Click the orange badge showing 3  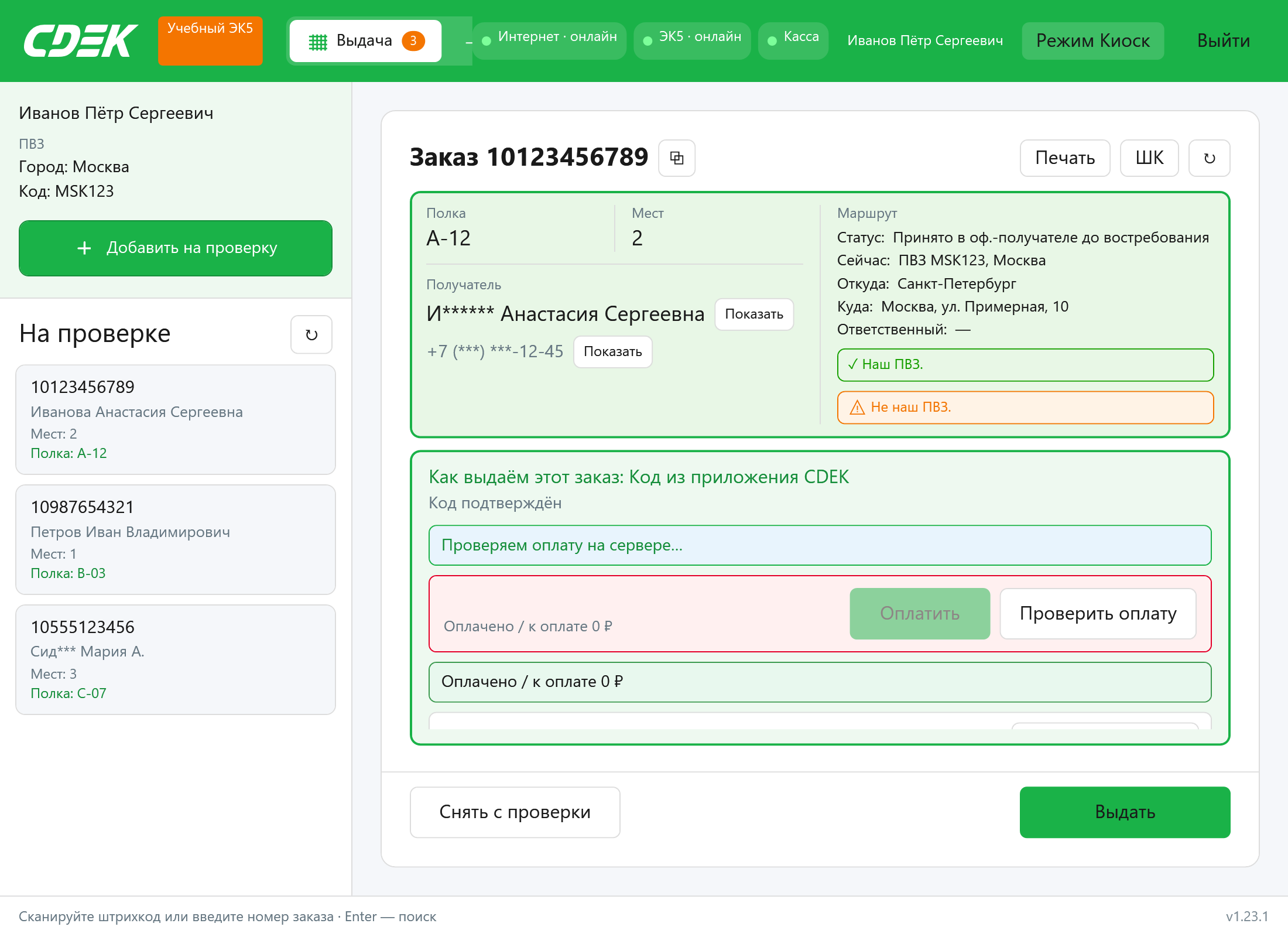pyautogui.click(x=413, y=40)
